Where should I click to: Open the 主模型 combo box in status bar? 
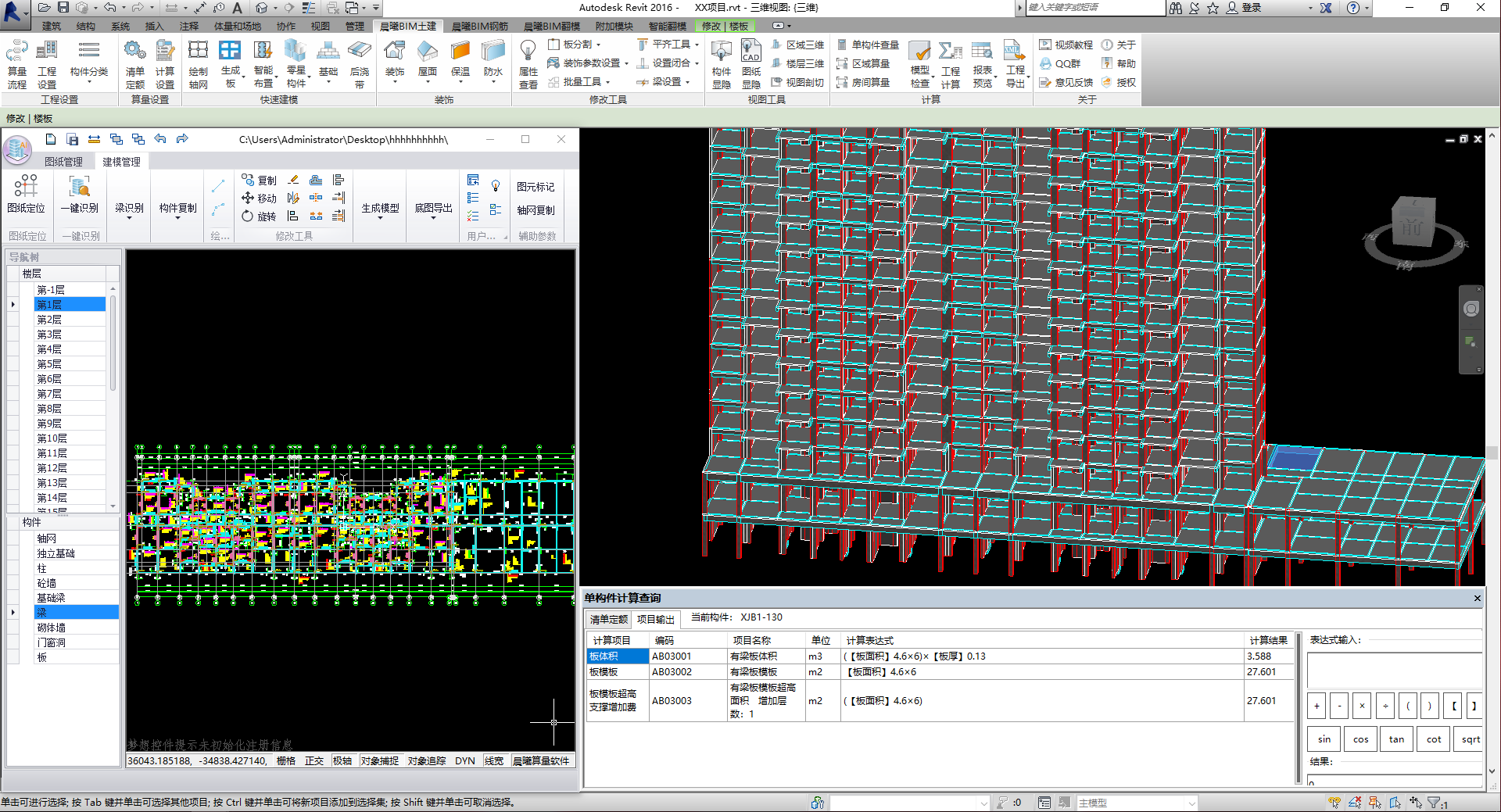click(x=1137, y=803)
